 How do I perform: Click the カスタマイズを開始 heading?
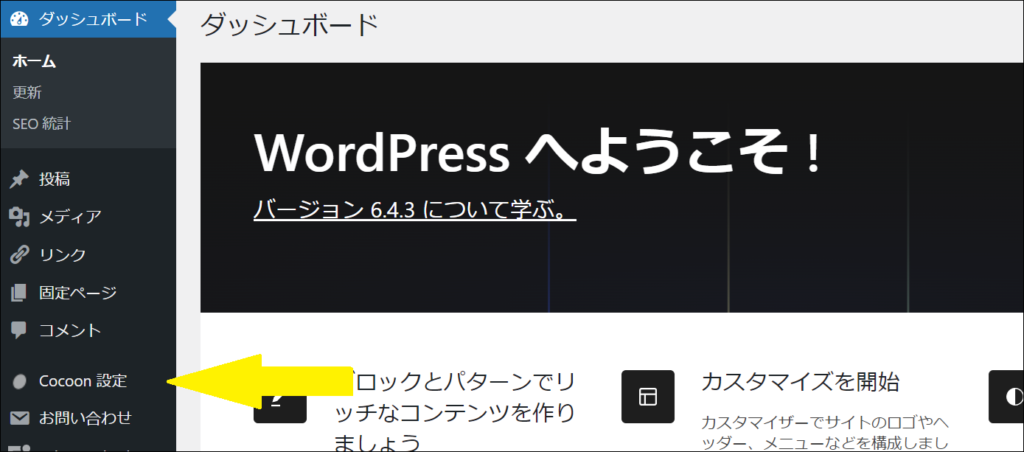click(x=801, y=381)
